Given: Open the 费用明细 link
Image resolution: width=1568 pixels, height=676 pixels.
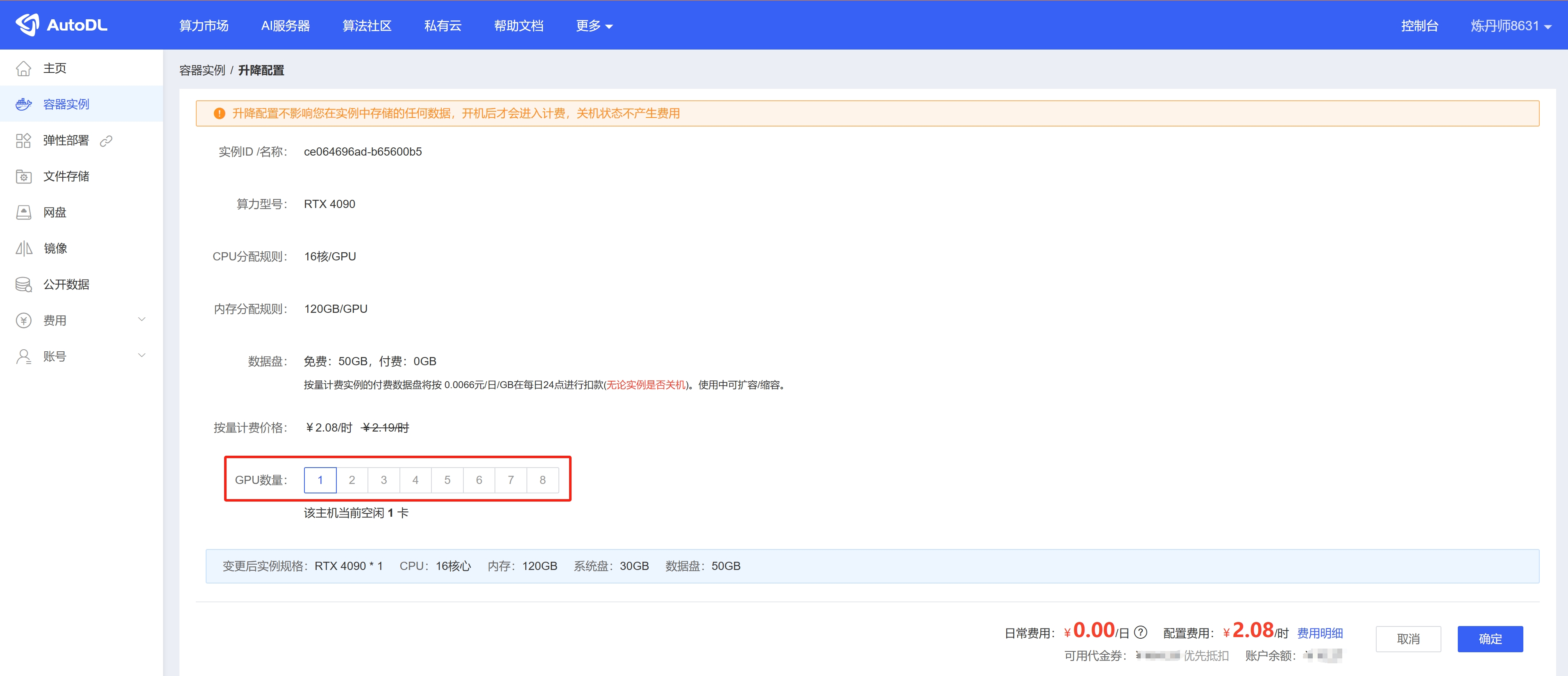Looking at the screenshot, I should (x=1320, y=633).
